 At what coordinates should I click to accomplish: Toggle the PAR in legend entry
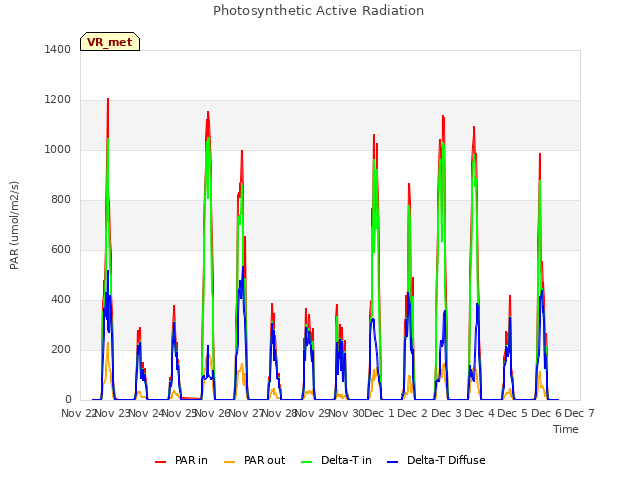coord(181,460)
